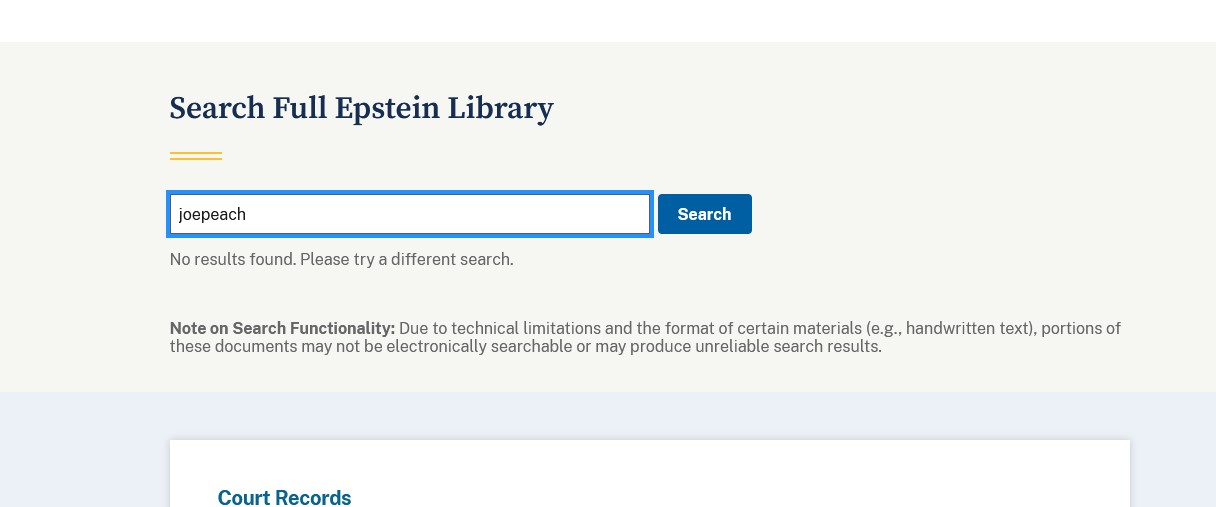Click the phrase 'handwritten text' in note
The image size is (1216, 507).
(x=967, y=328)
